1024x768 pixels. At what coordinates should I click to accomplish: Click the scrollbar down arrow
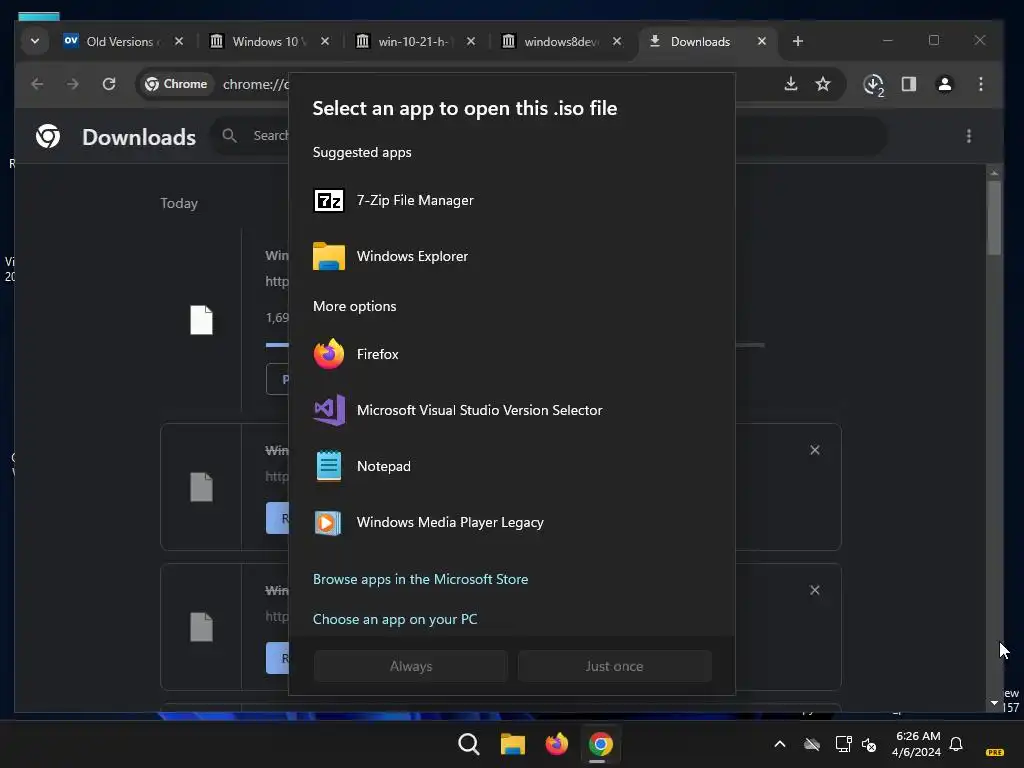point(995,703)
